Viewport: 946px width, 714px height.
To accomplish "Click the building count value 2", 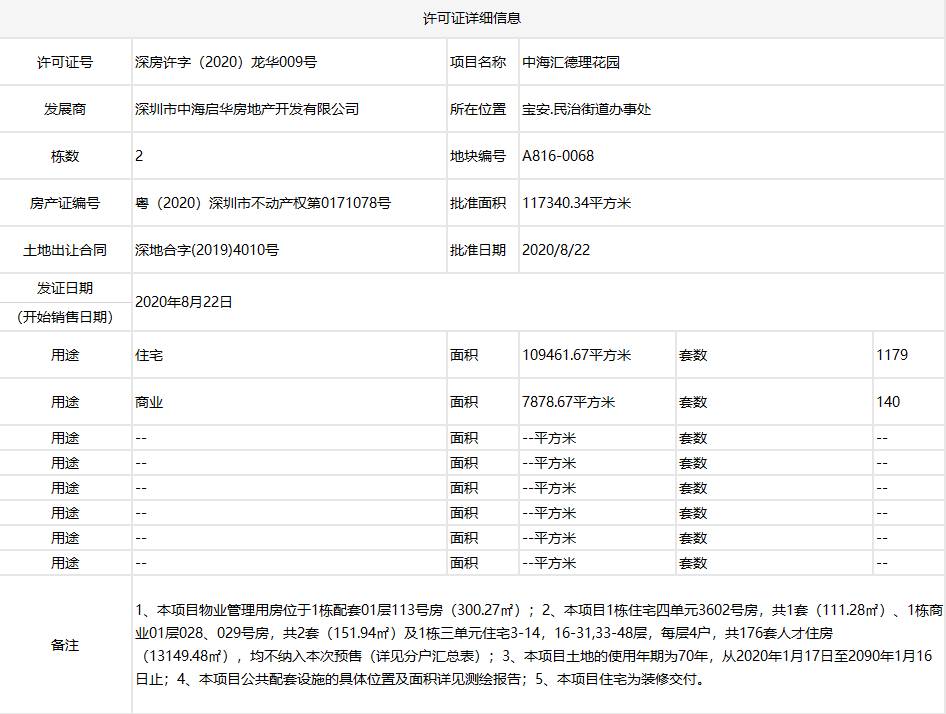I will (139, 155).
